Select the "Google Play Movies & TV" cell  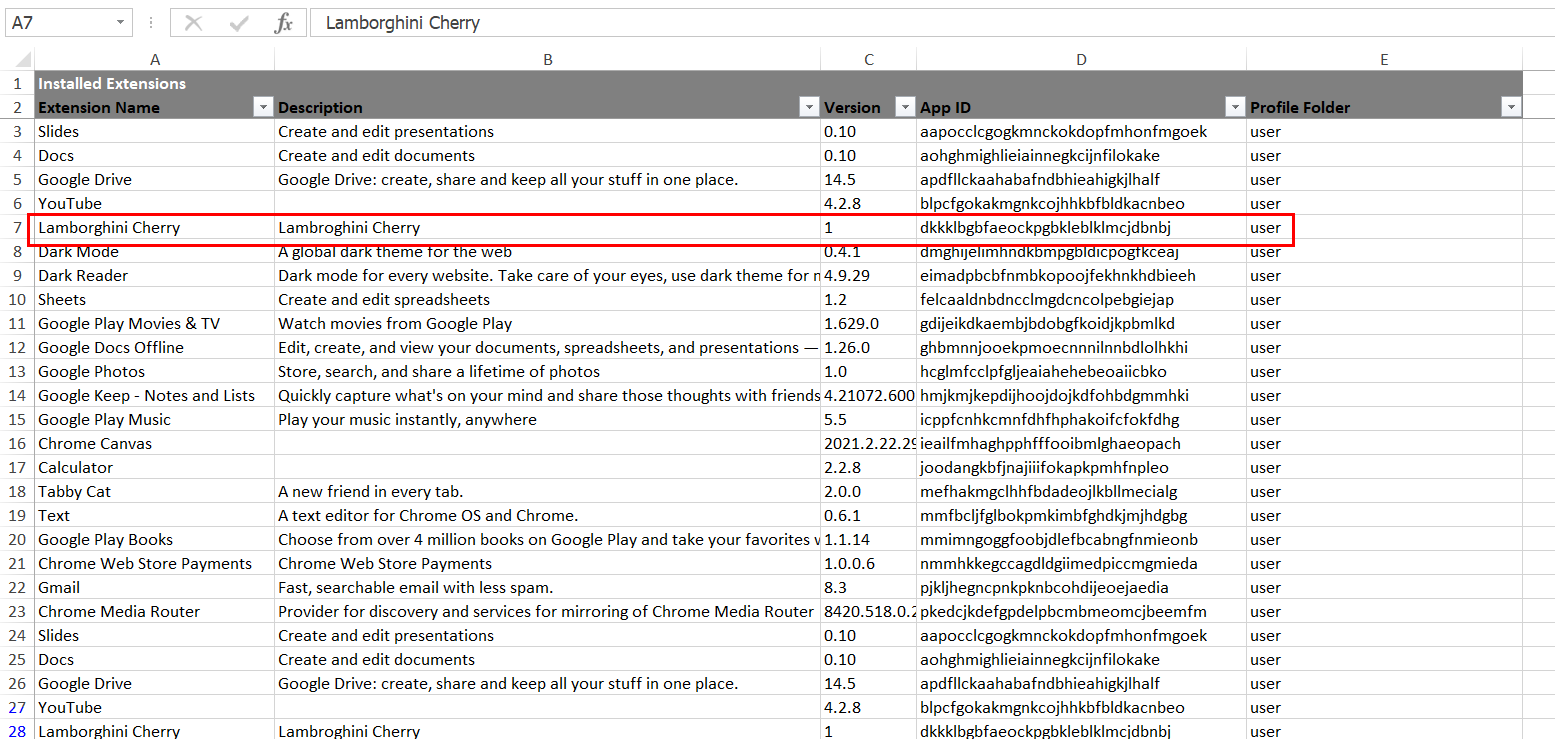click(155, 323)
